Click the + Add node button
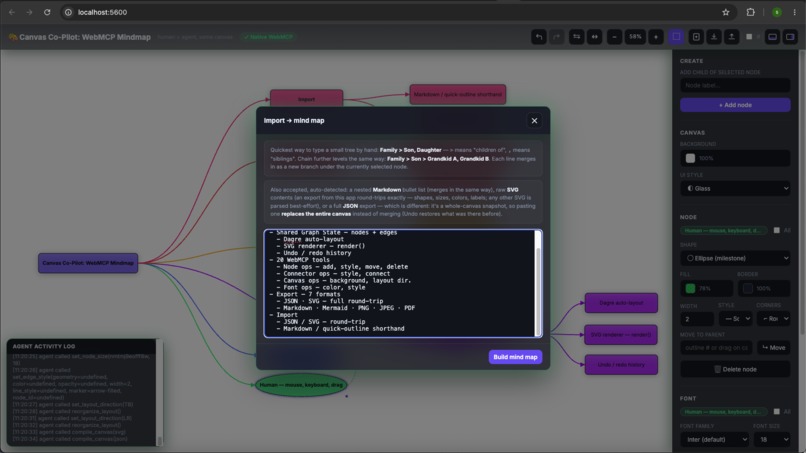This screenshot has width=806, height=453. (735, 105)
